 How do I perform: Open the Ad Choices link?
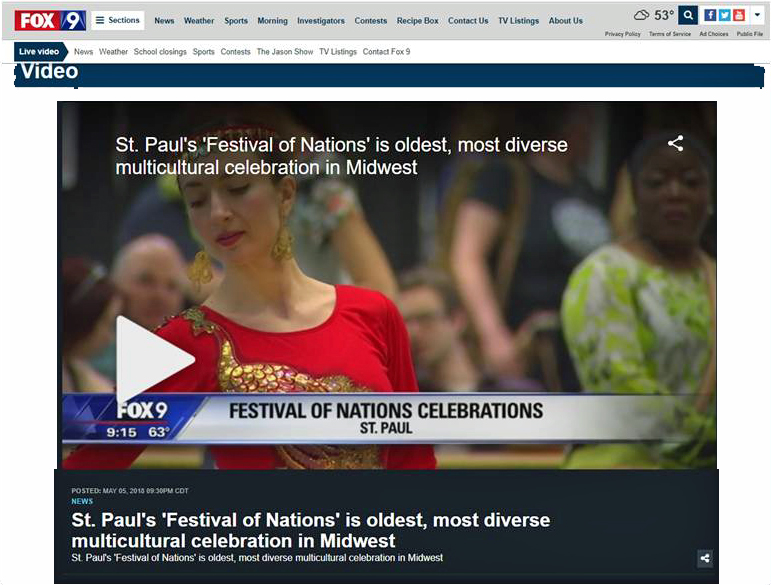point(714,34)
